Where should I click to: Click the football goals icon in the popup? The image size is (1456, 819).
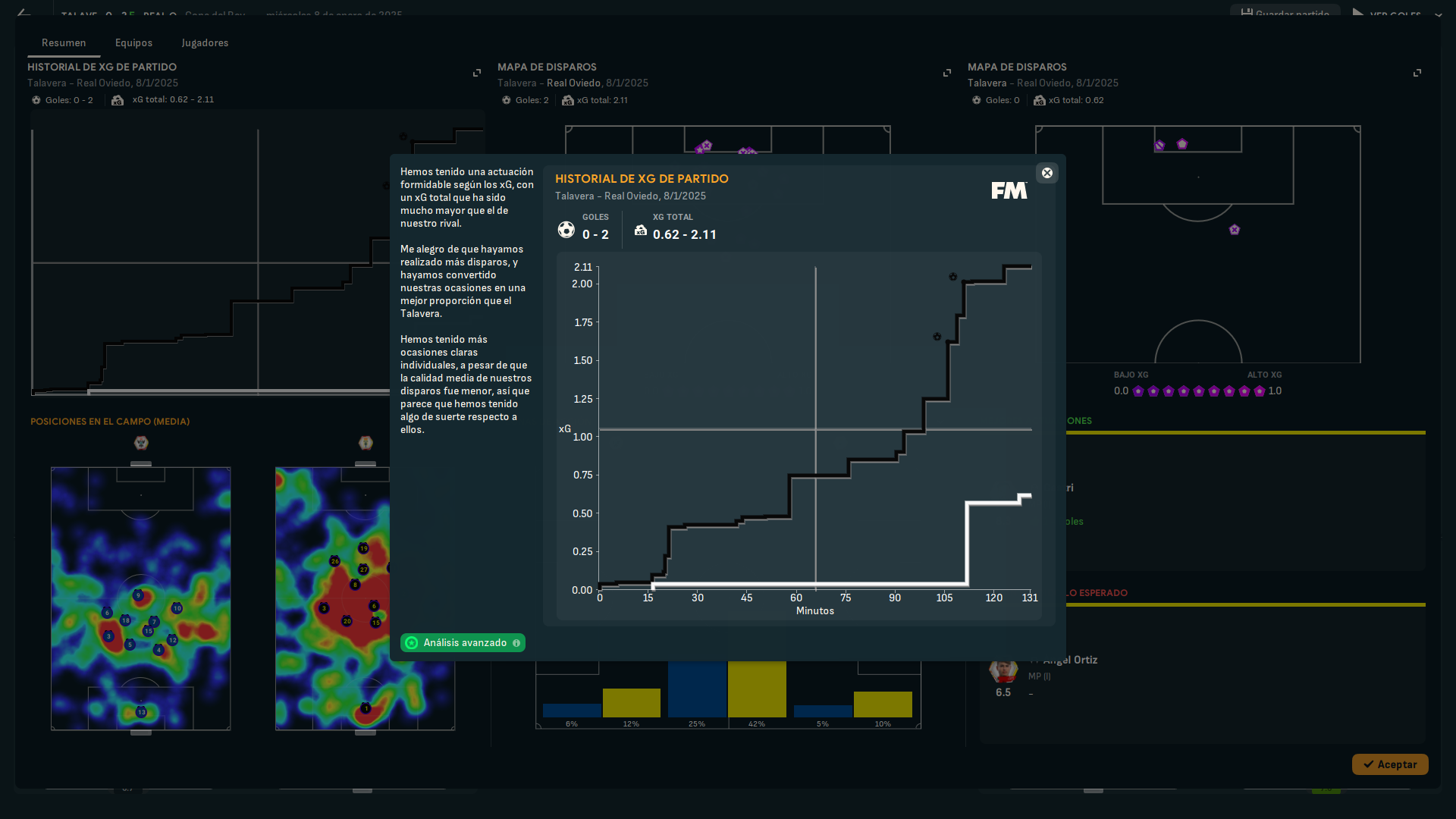pyautogui.click(x=566, y=230)
